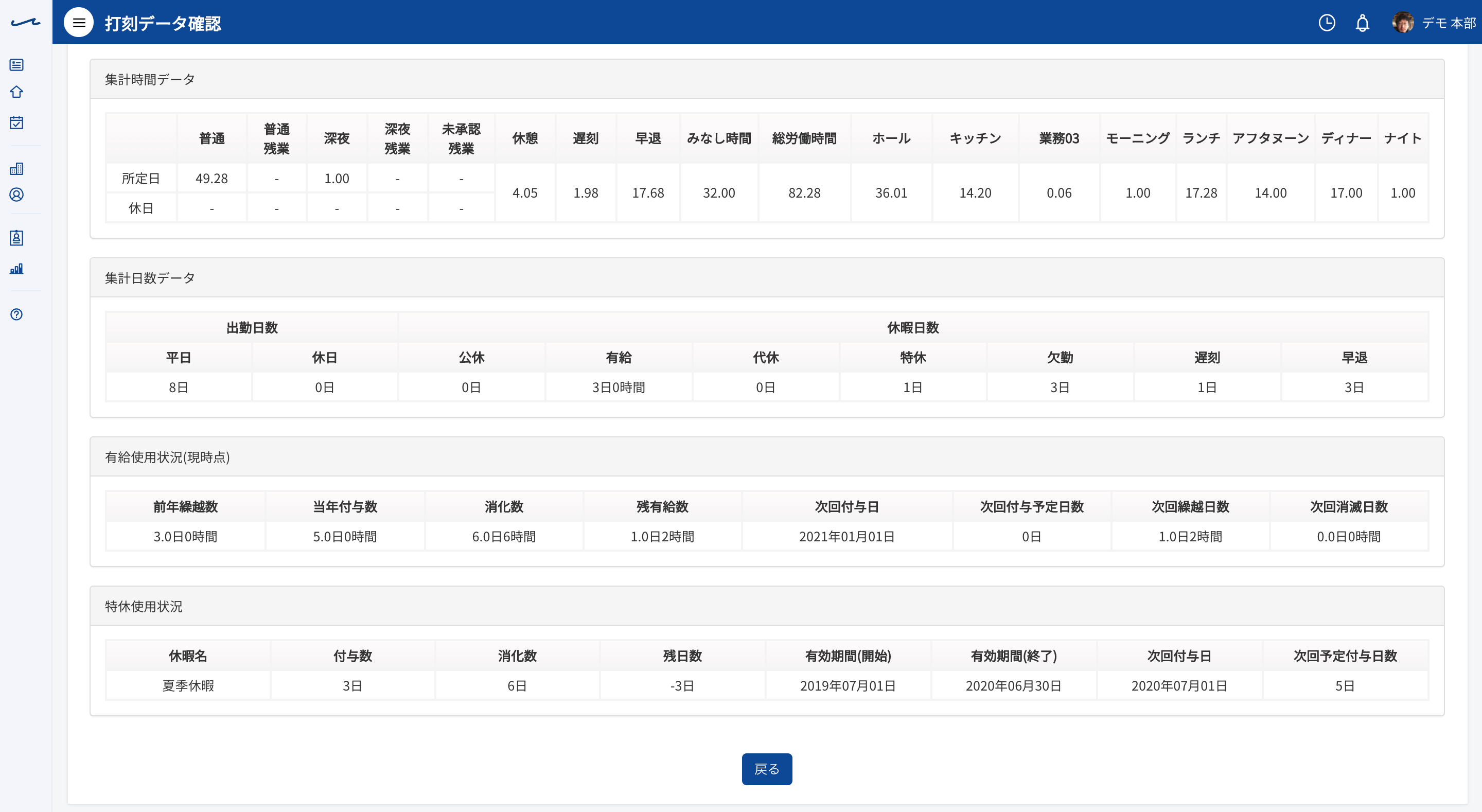Click the 有効期間(開始) column header
1482x812 pixels.
pyautogui.click(x=848, y=656)
